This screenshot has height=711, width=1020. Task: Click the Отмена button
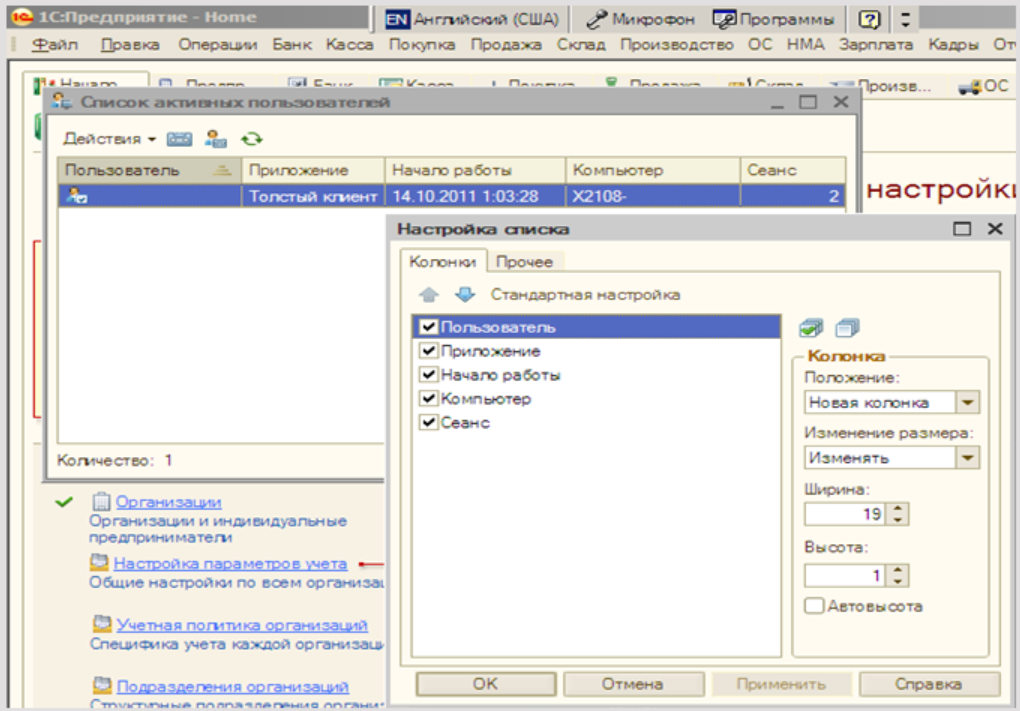(633, 684)
